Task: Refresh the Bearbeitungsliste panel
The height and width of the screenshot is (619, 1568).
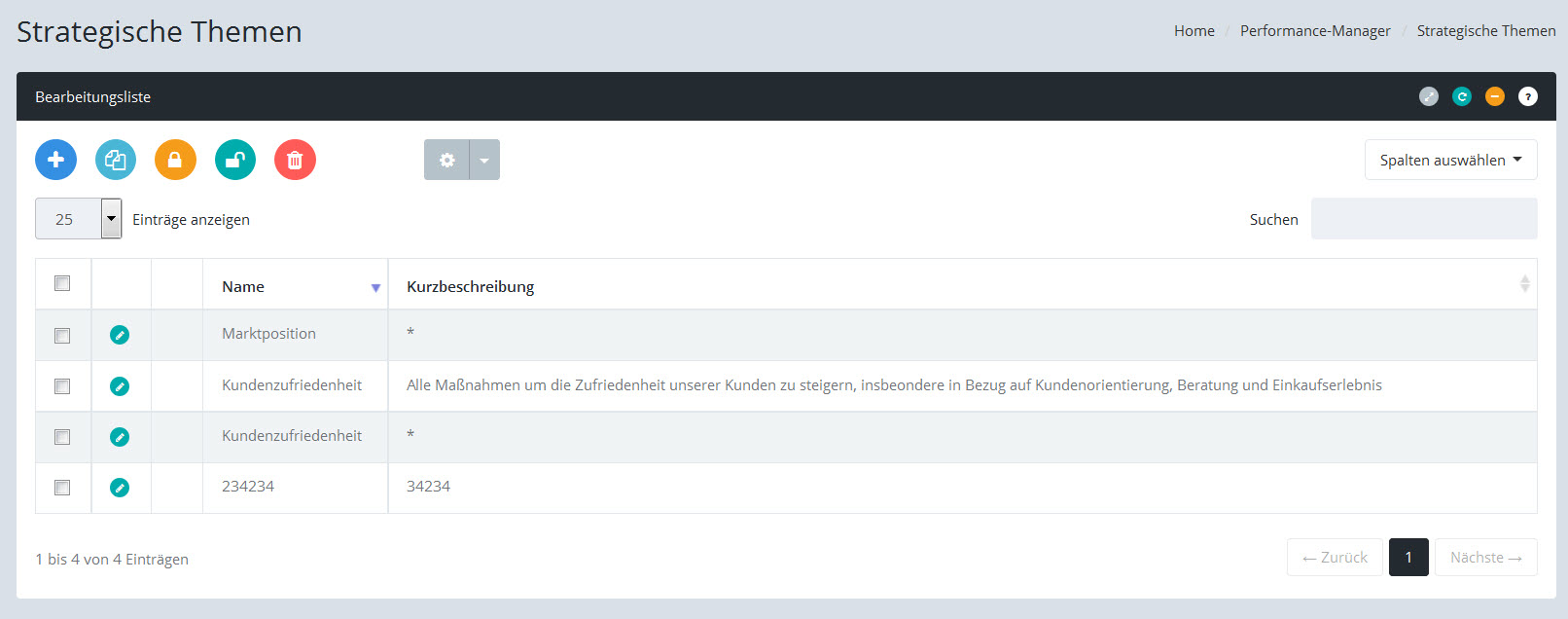Action: [x=1461, y=96]
